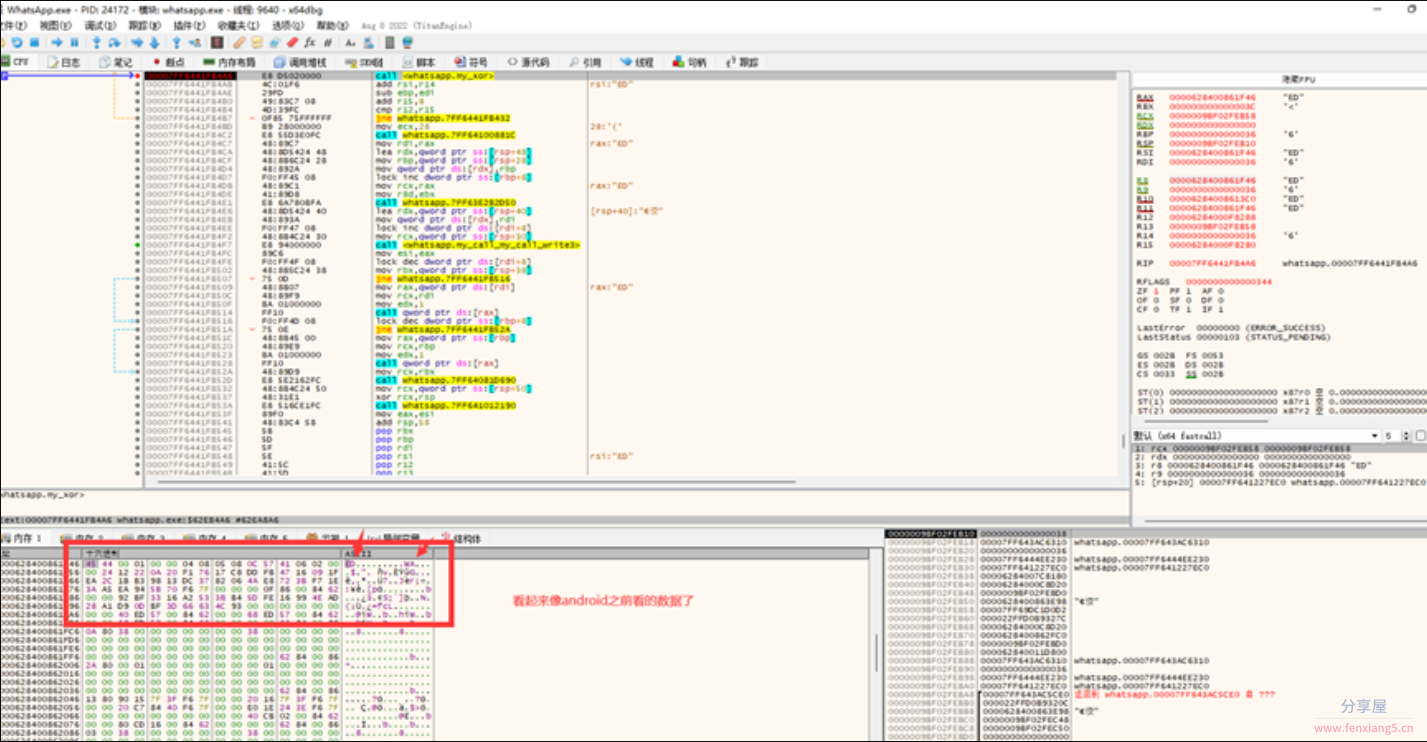Click the Step Into toolbar icon
Viewport: 1427px width, 742px height.
click(x=96, y=43)
